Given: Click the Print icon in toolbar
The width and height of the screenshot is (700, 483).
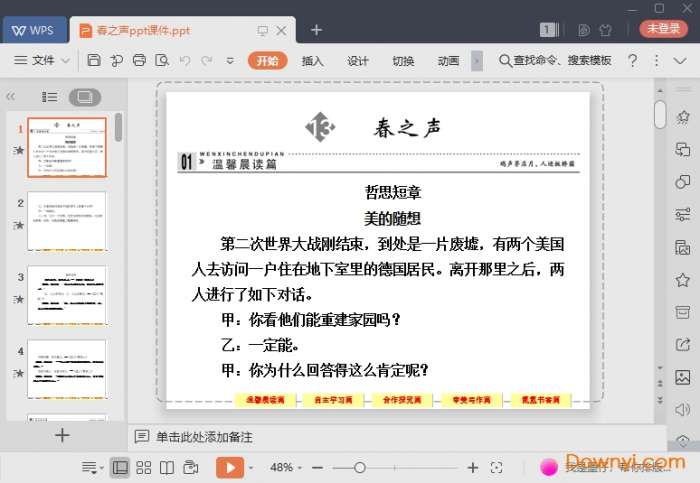Looking at the screenshot, I should [x=139, y=61].
